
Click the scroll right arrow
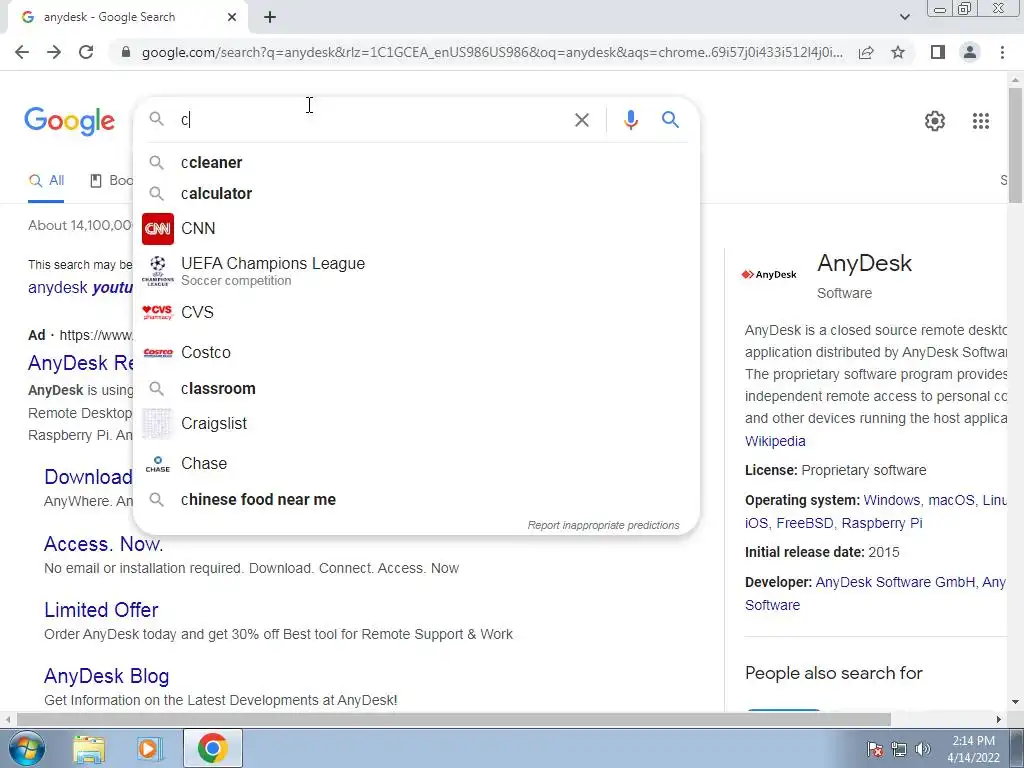tap(999, 720)
